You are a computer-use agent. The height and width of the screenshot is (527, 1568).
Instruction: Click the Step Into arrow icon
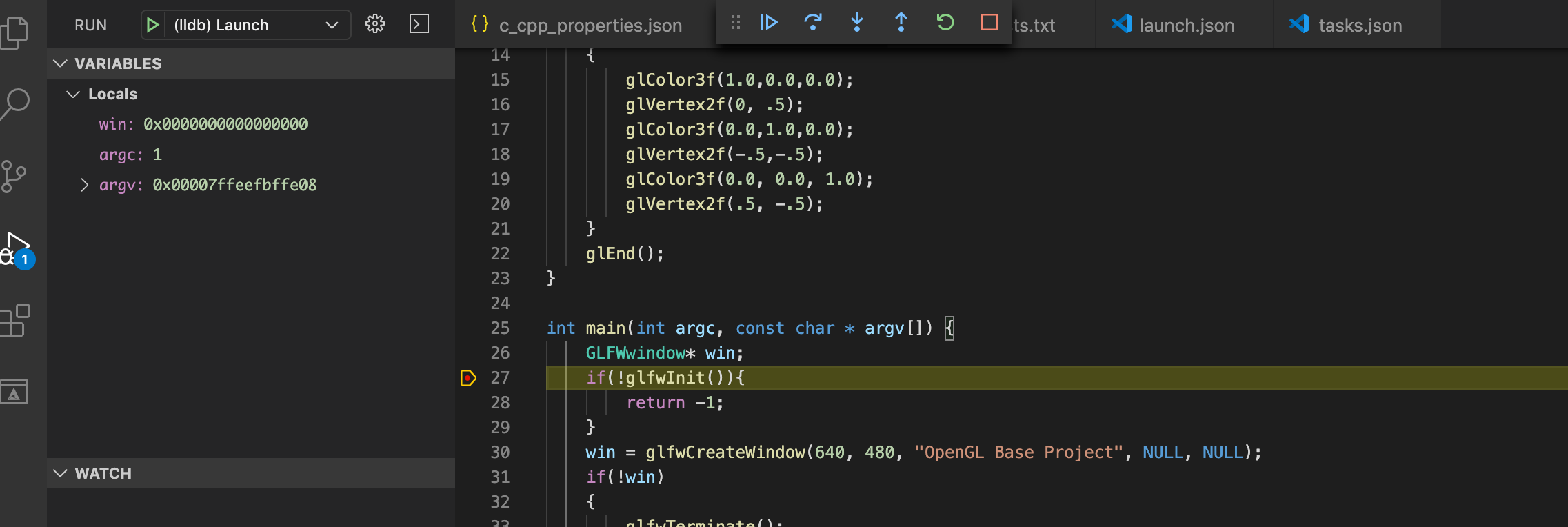[857, 23]
